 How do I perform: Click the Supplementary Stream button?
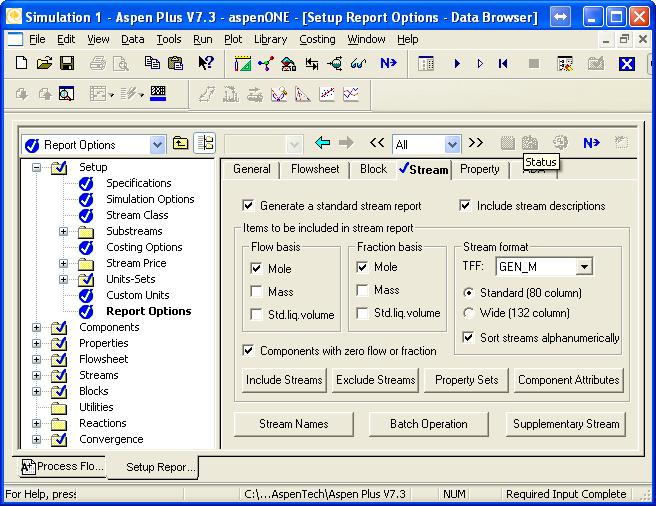(x=566, y=424)
